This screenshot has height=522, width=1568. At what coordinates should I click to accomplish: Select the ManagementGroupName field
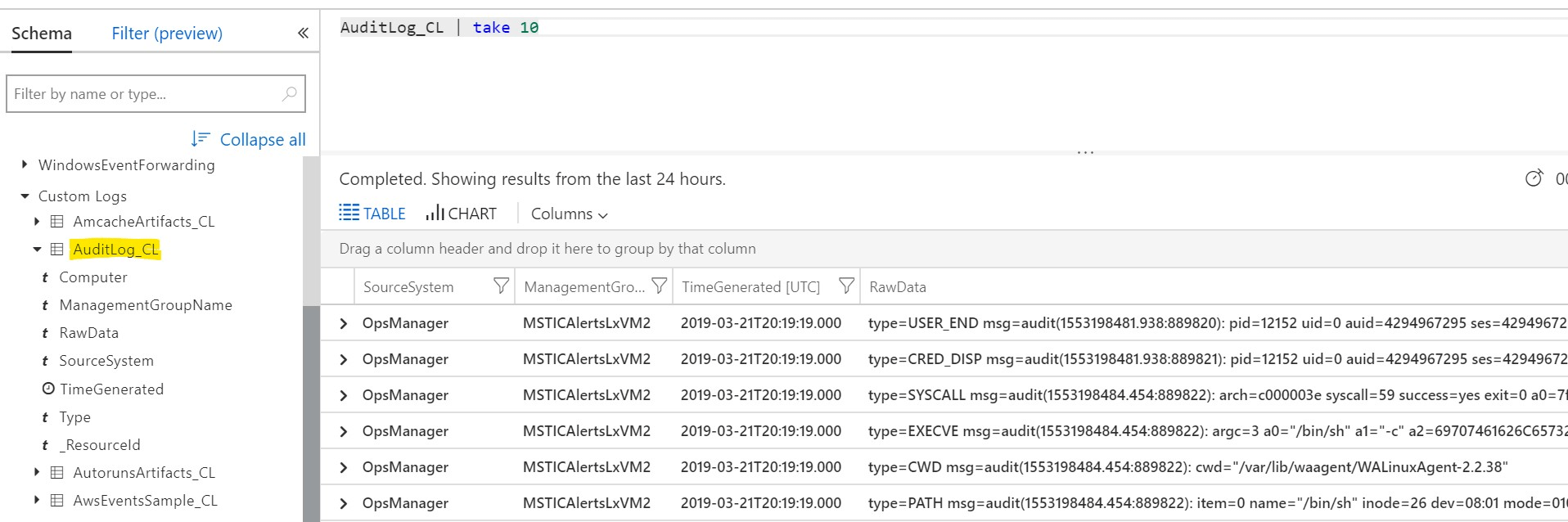(146, 305)
